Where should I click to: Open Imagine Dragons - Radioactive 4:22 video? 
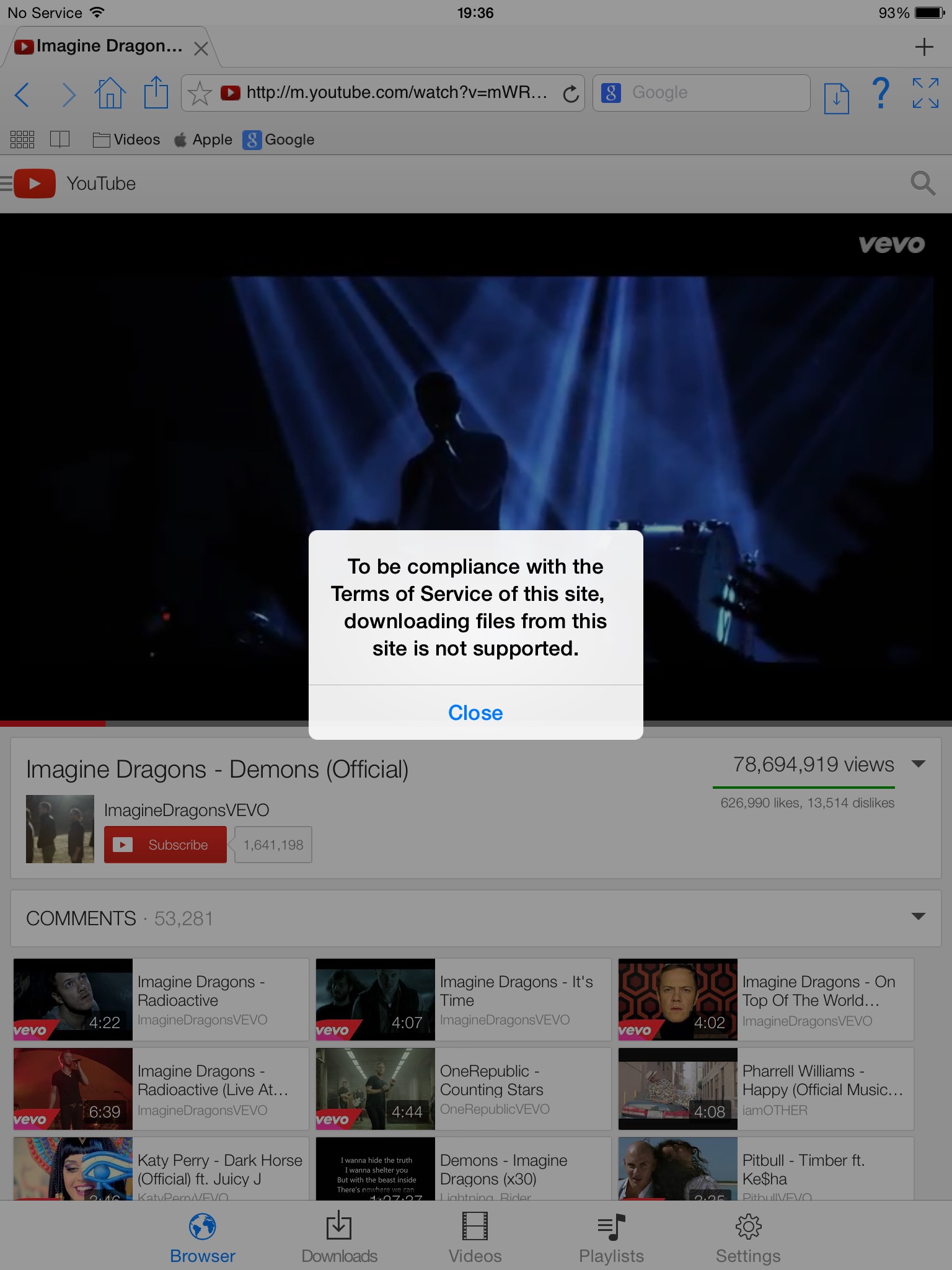click(x=161, y=1000)
